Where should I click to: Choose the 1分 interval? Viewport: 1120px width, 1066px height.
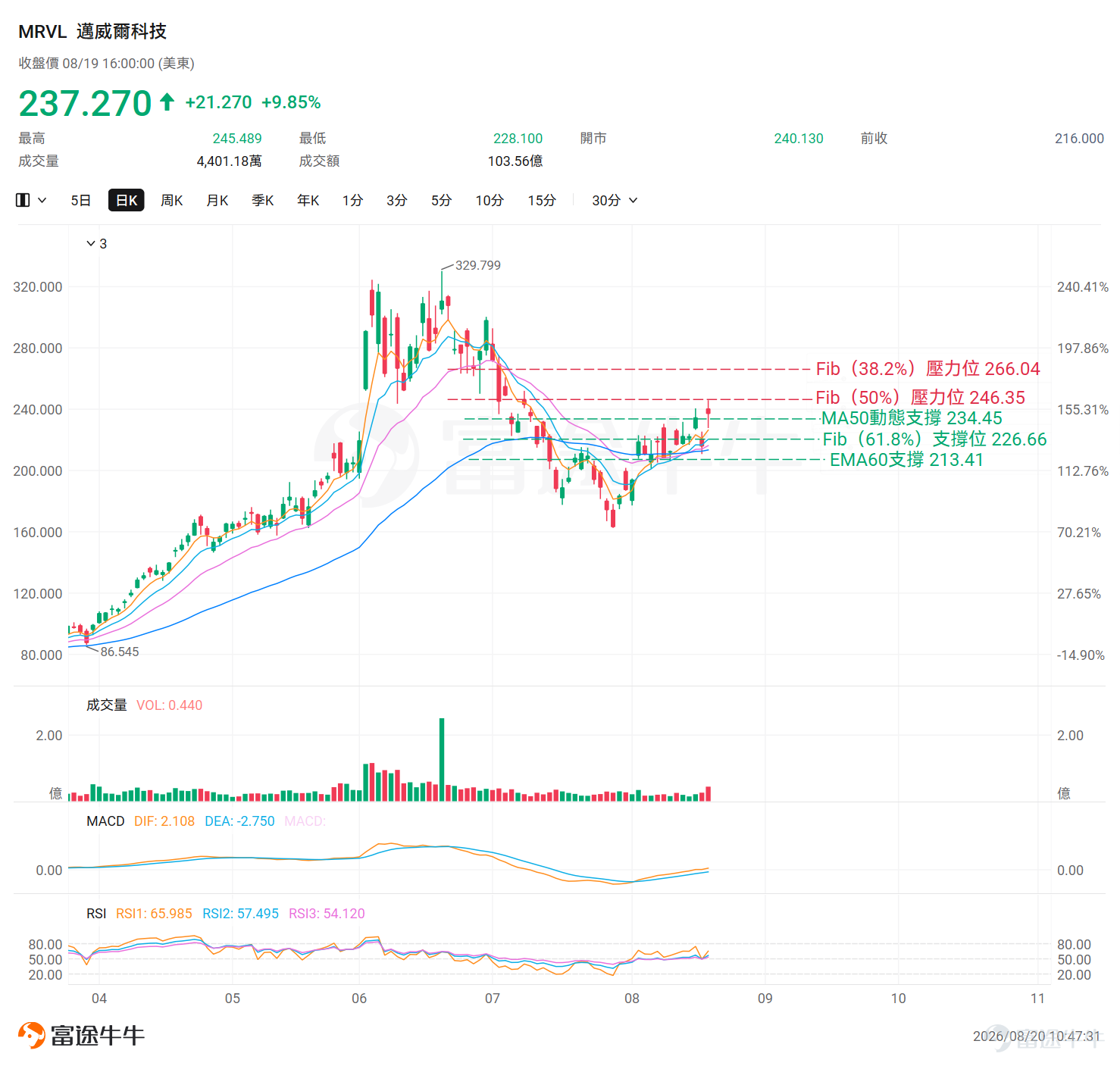[x=352, y=200]
